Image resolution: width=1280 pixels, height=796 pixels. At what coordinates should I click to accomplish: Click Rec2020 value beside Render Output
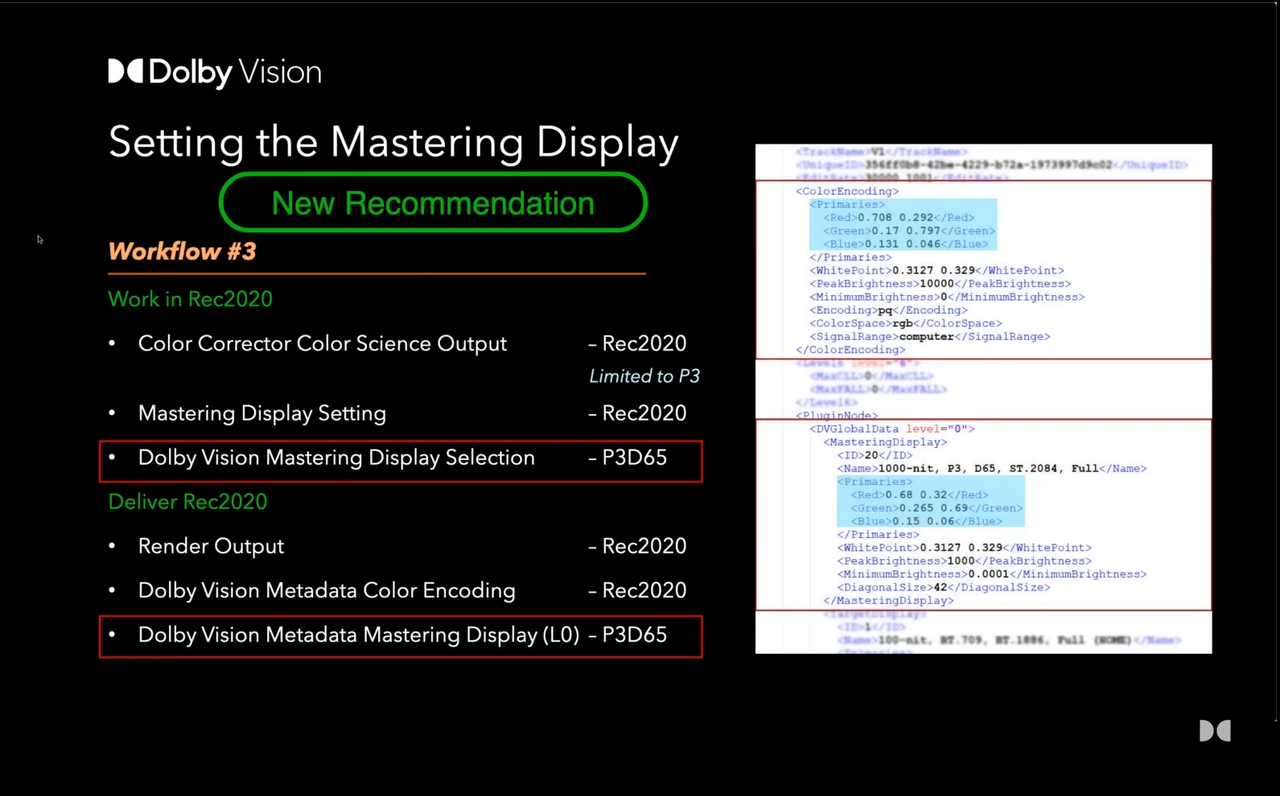(644, 546)
